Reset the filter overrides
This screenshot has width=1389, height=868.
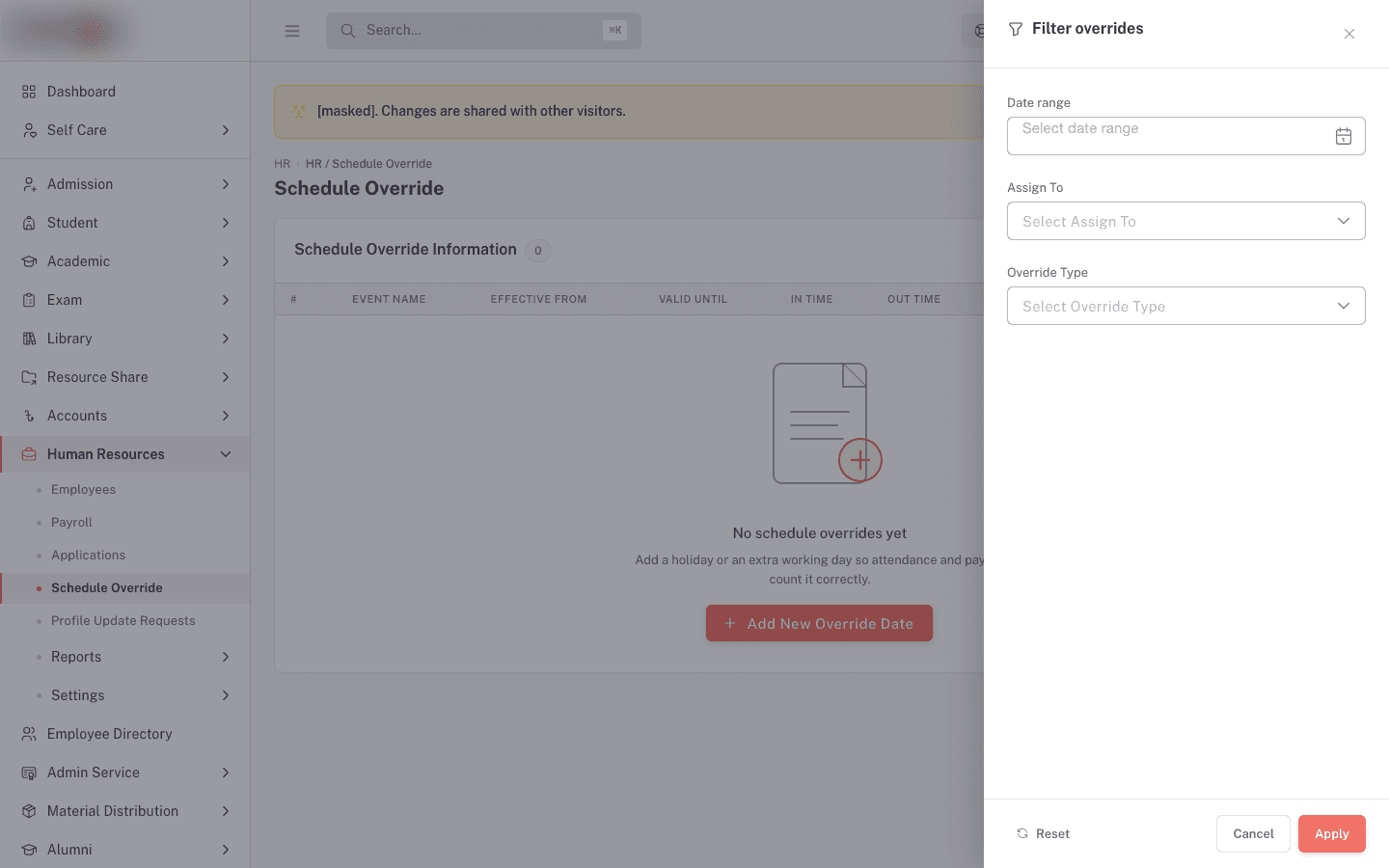pos(1044,834)
